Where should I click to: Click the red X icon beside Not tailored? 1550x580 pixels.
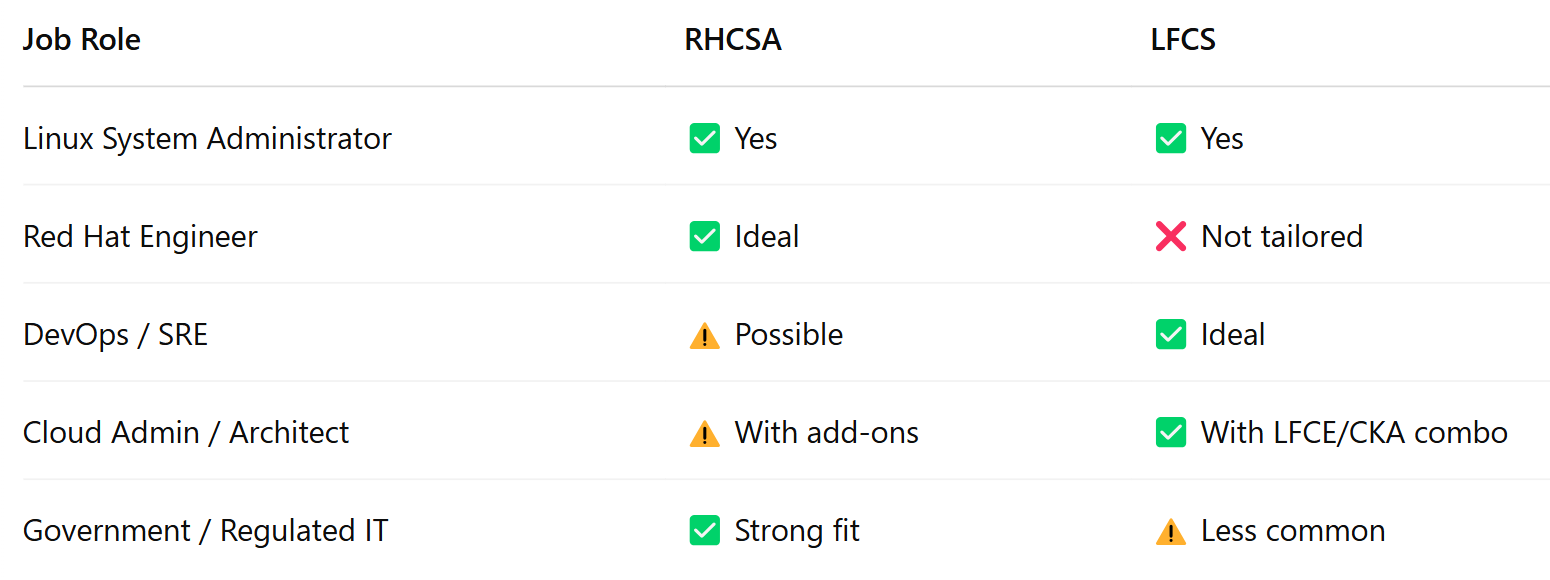coord(1171,236)
